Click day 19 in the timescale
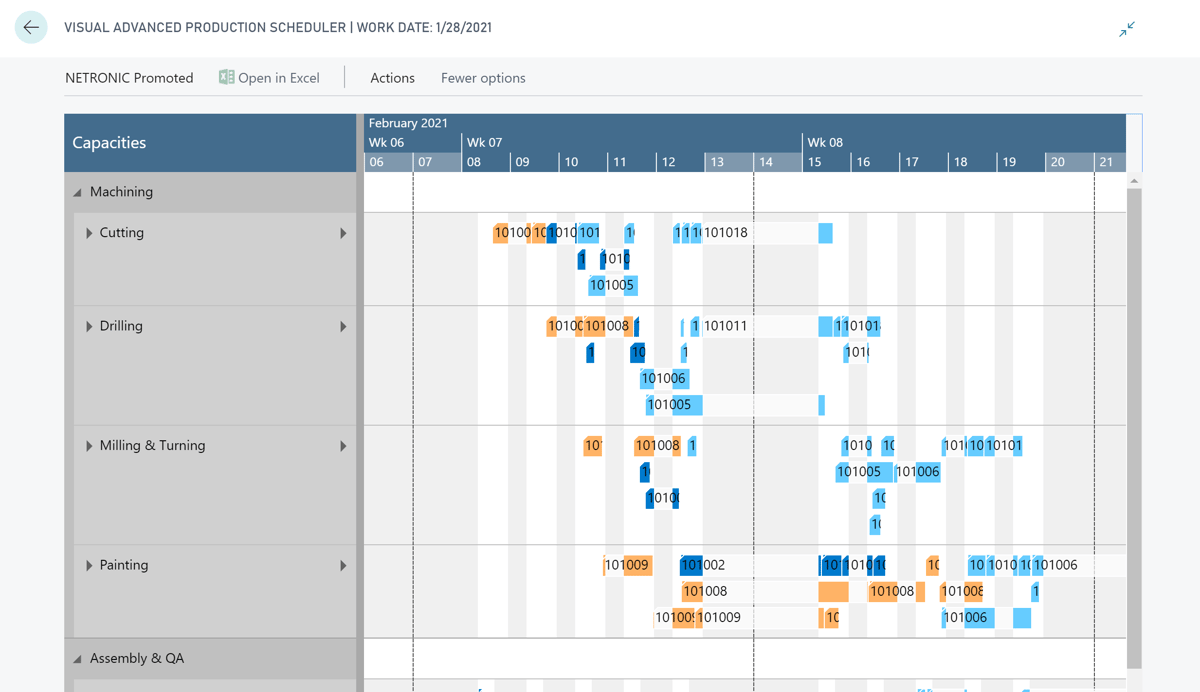Viewport: 1200px width, 692px height. pos(1021,162)
